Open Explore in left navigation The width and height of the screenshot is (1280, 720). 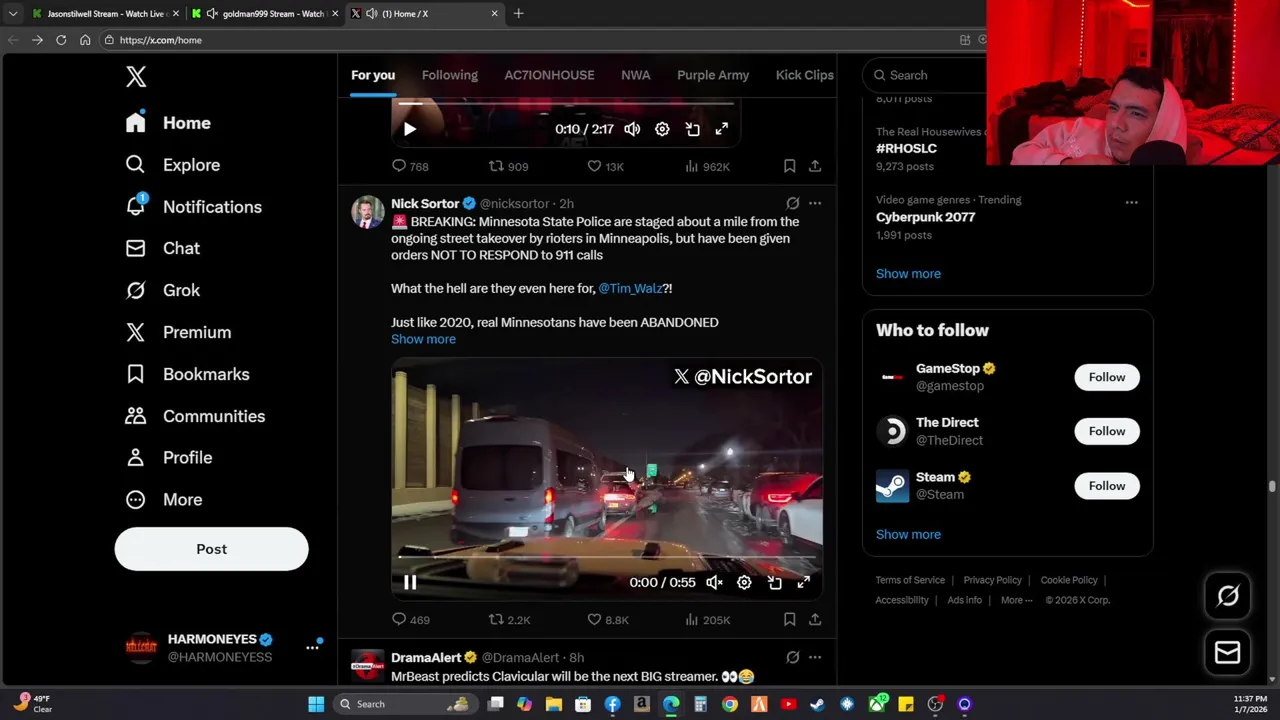173,165
